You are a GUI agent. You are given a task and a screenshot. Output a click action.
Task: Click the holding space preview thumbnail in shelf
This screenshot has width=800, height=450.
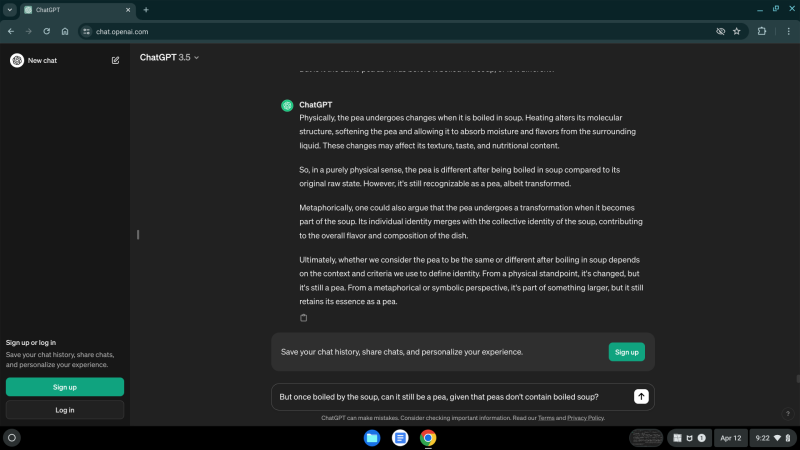point(646,438)
